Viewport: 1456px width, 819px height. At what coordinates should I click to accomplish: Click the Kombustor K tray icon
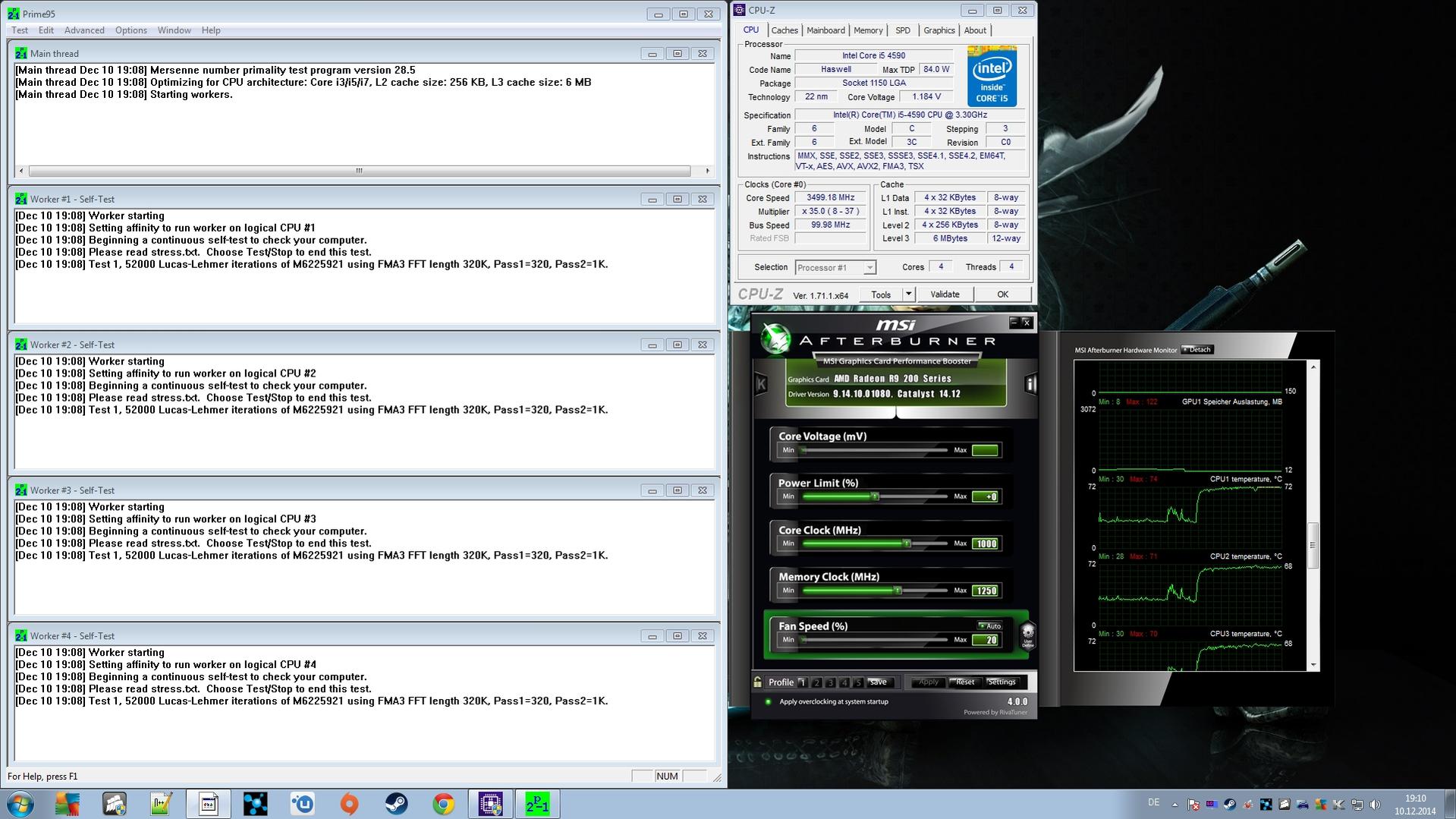(1338, 805)
